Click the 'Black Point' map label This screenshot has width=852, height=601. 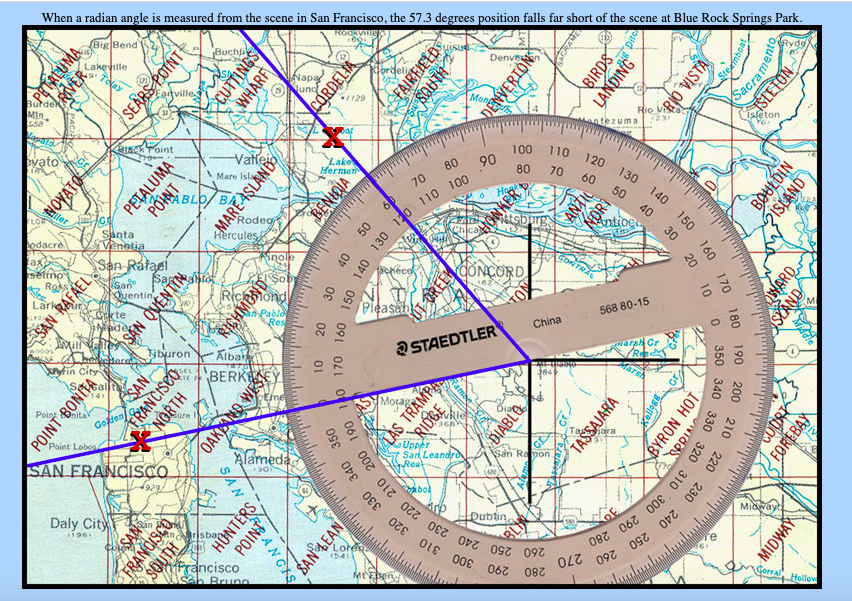[145, 149]
